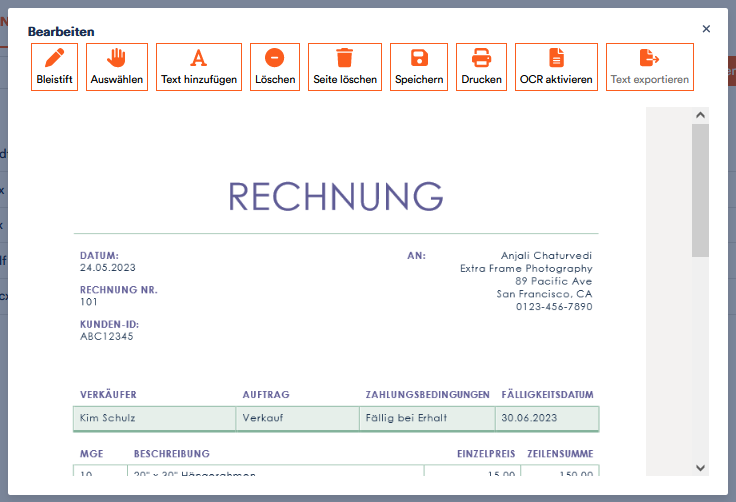Viewport: 736px width, 502px height.
Task: Click the DATUM: label
Action: [x=100, y=255]
